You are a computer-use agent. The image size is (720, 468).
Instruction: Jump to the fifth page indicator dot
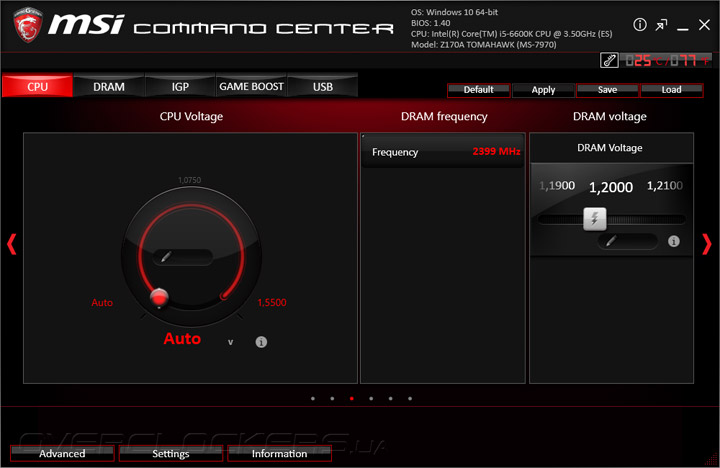390,399
